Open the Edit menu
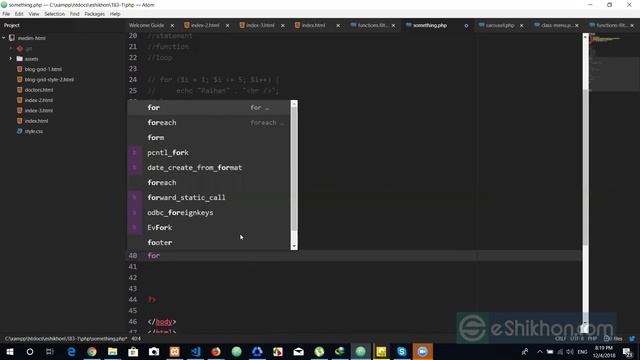 coord(19,14)
